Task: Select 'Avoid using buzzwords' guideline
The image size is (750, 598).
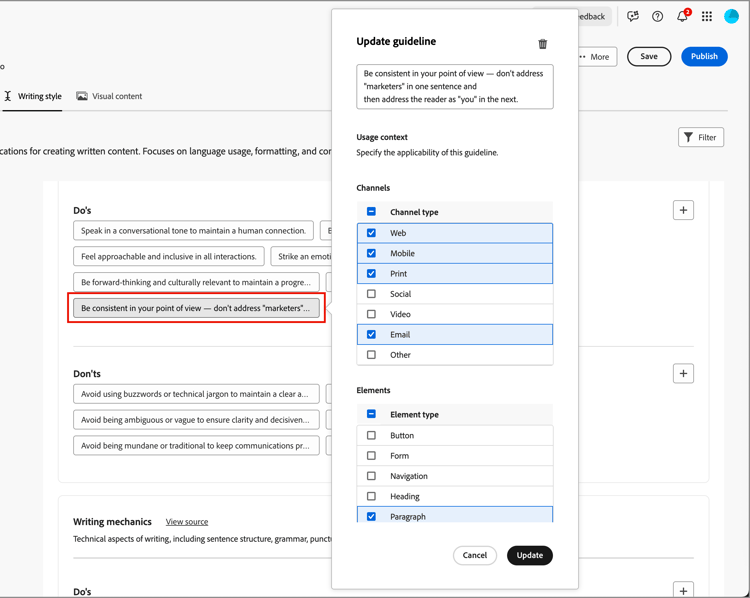Action: click(x=196, y=394)
